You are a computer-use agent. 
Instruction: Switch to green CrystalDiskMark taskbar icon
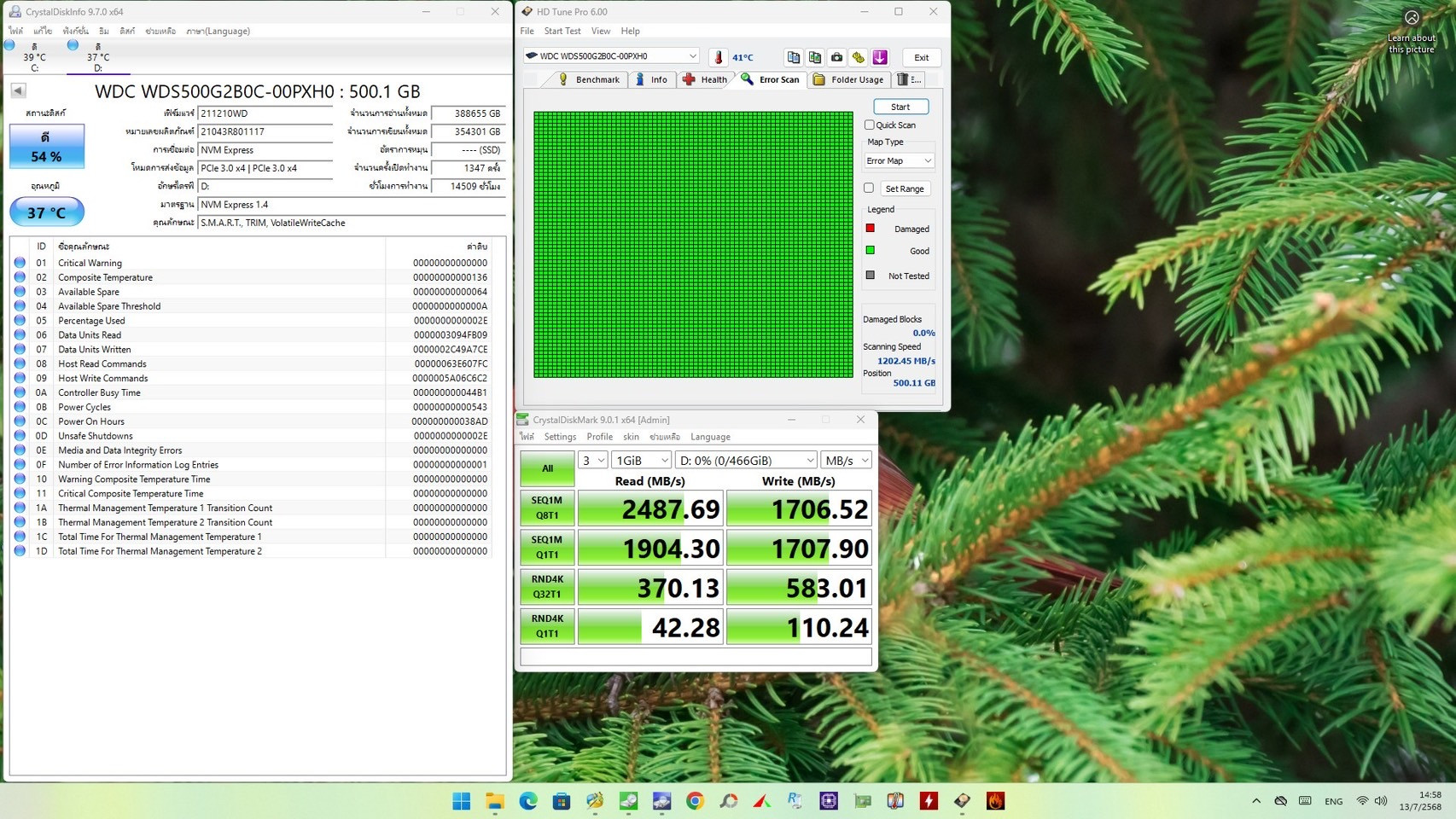pos(628,801)
